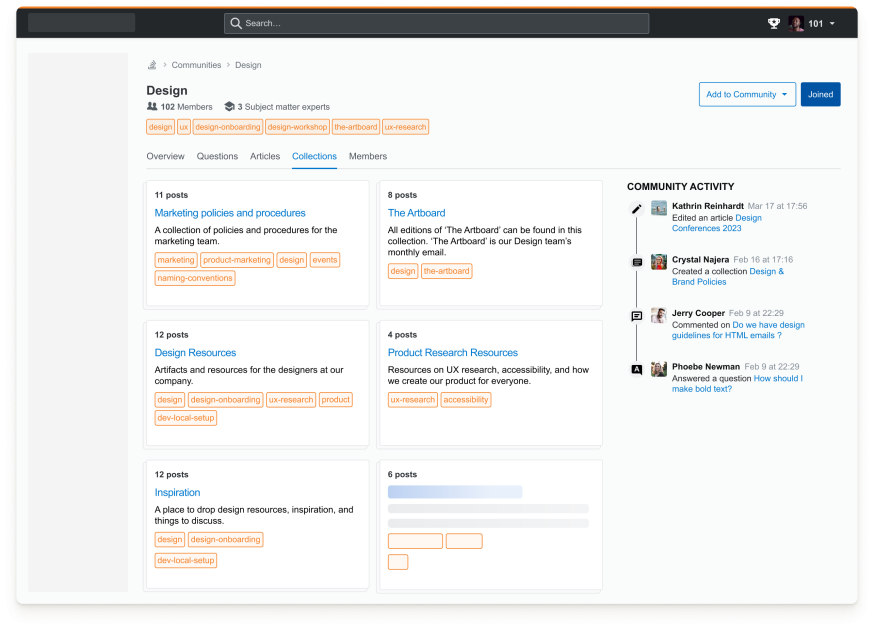Open Crystal Najera's avatar

click(659, 261)
